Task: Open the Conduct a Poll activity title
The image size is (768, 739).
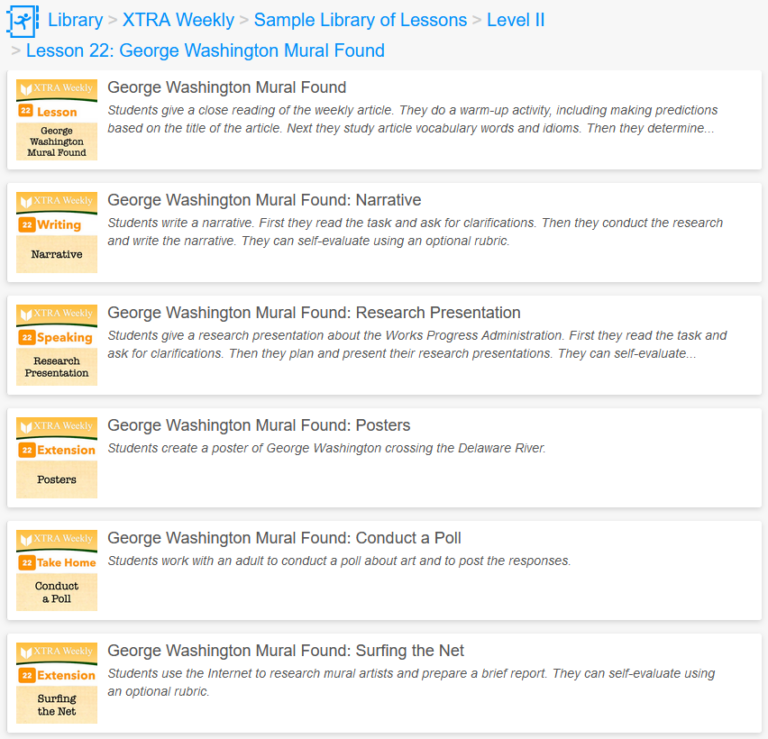Action: tap(284, 538)
